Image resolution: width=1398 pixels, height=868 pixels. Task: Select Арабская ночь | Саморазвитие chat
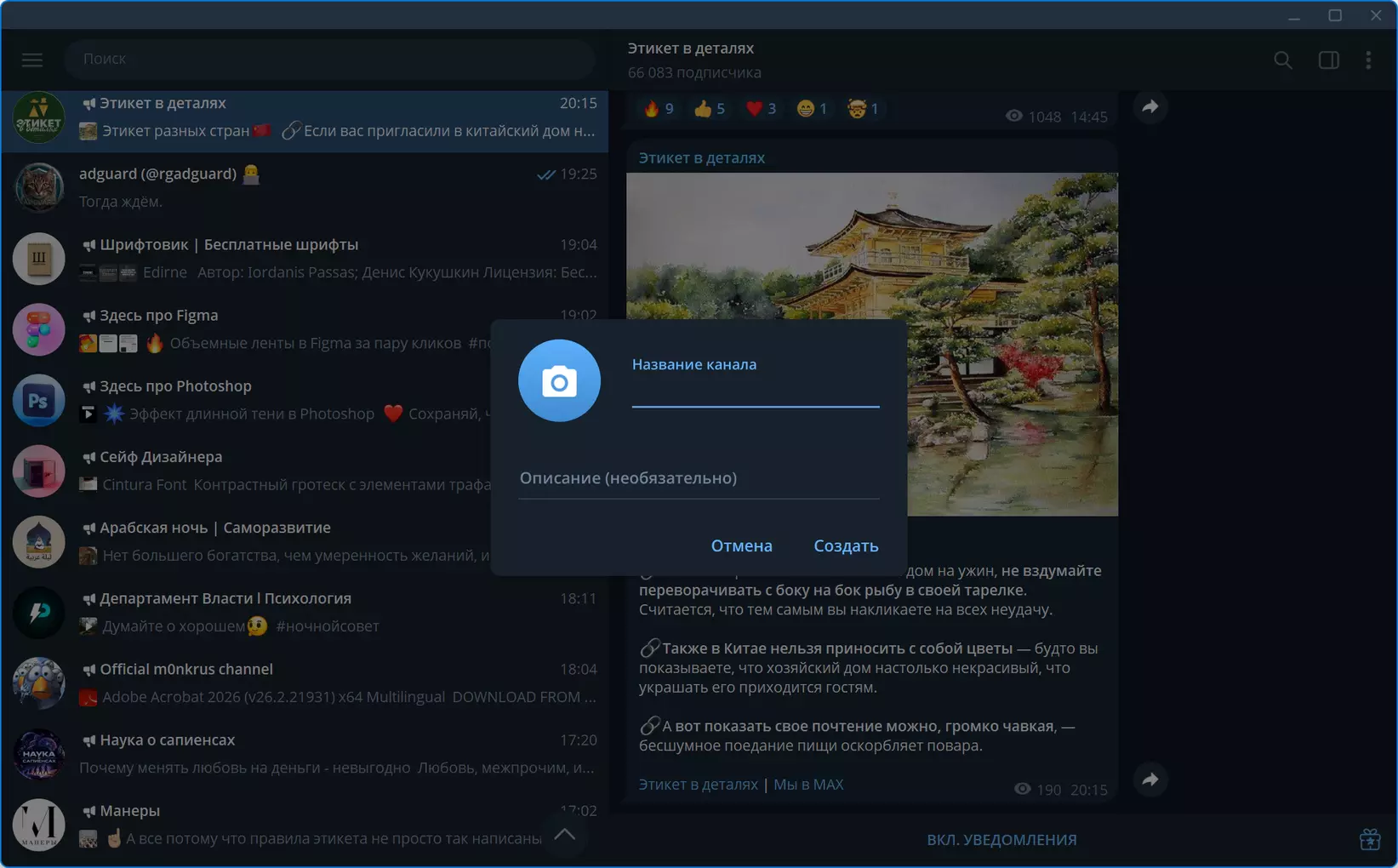point(305,541)
